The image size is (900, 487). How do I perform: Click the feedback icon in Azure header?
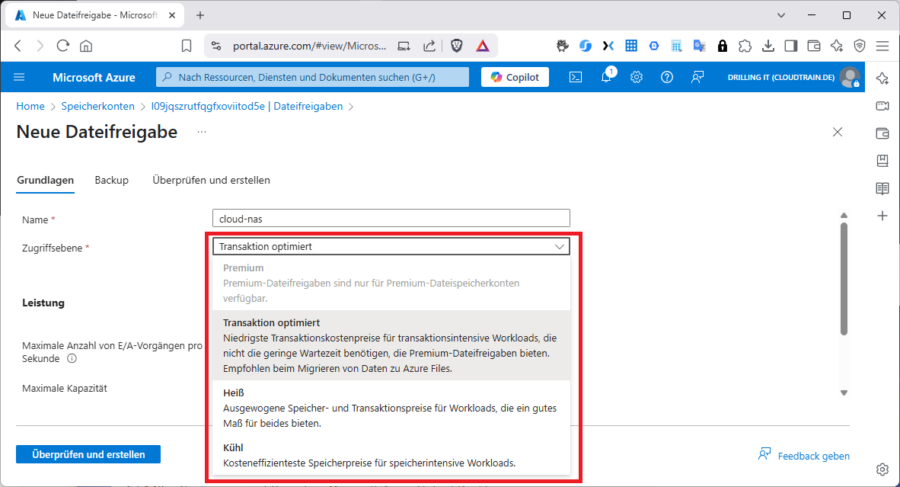(x=698, y=77)
